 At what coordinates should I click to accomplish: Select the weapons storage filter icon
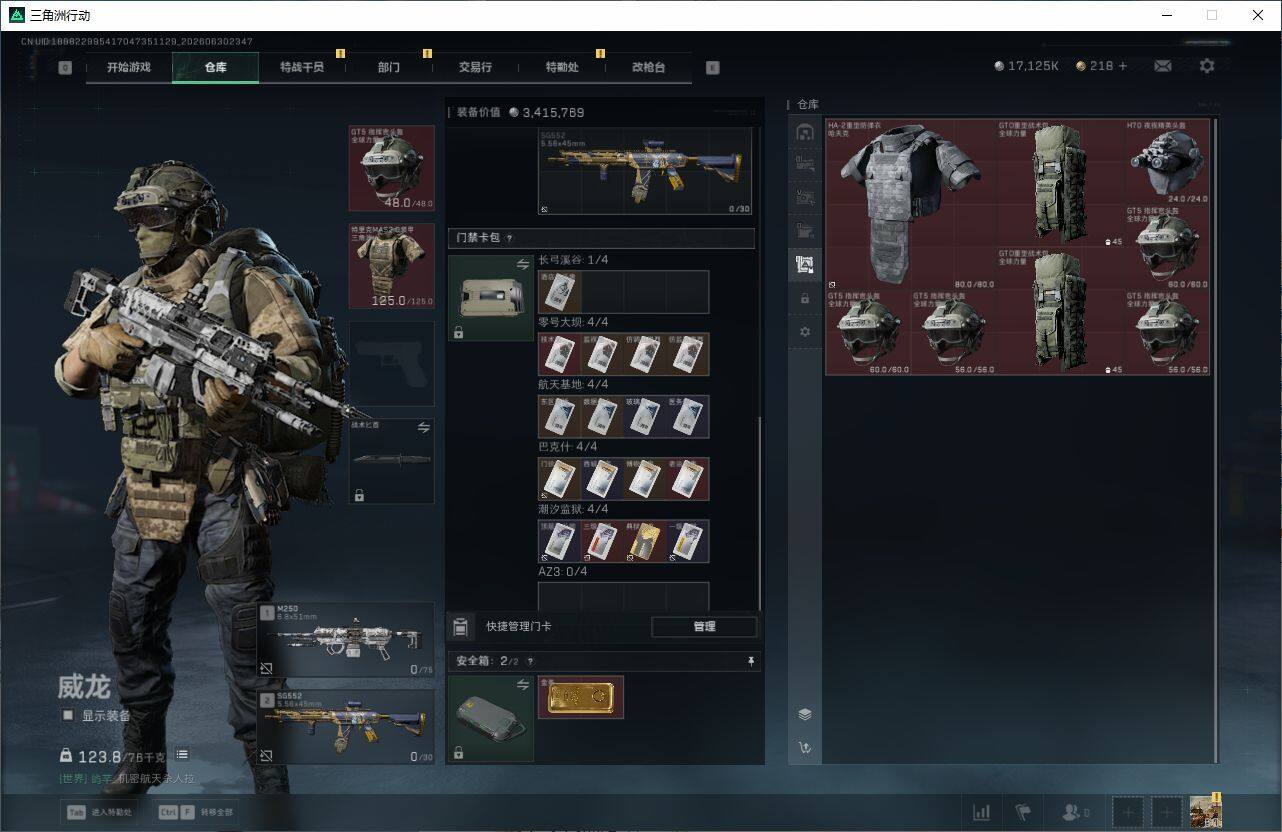805,164
